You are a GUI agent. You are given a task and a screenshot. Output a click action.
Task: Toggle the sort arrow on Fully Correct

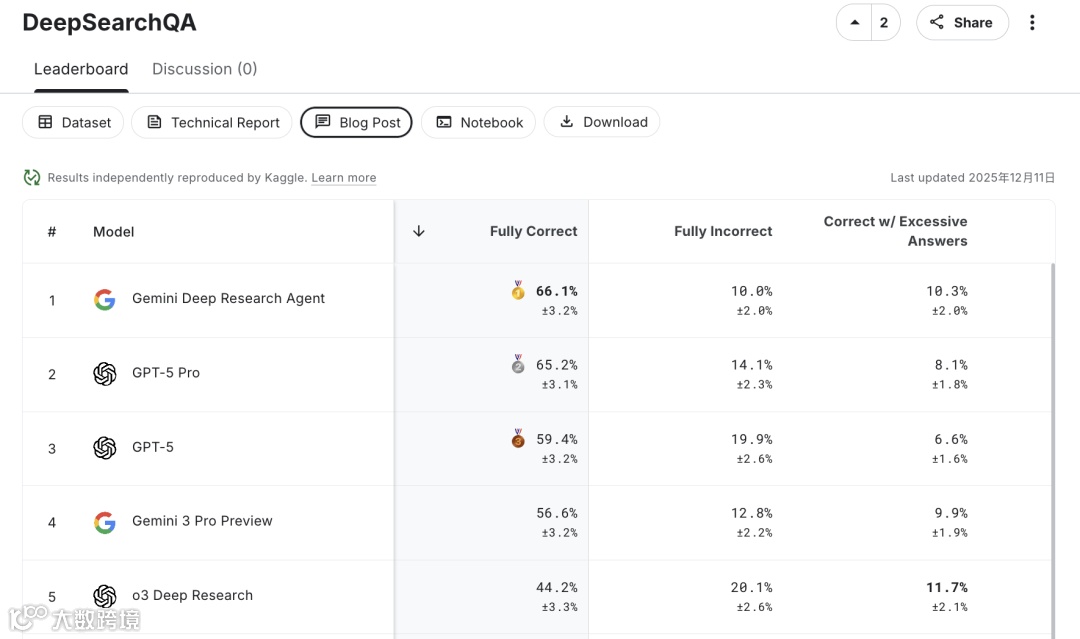point(419,231)
